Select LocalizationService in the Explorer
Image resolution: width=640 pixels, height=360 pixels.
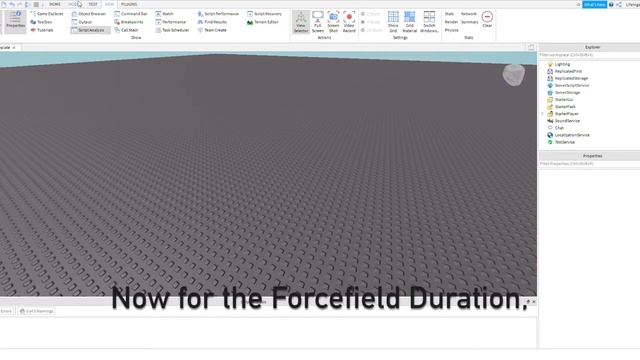572,135
